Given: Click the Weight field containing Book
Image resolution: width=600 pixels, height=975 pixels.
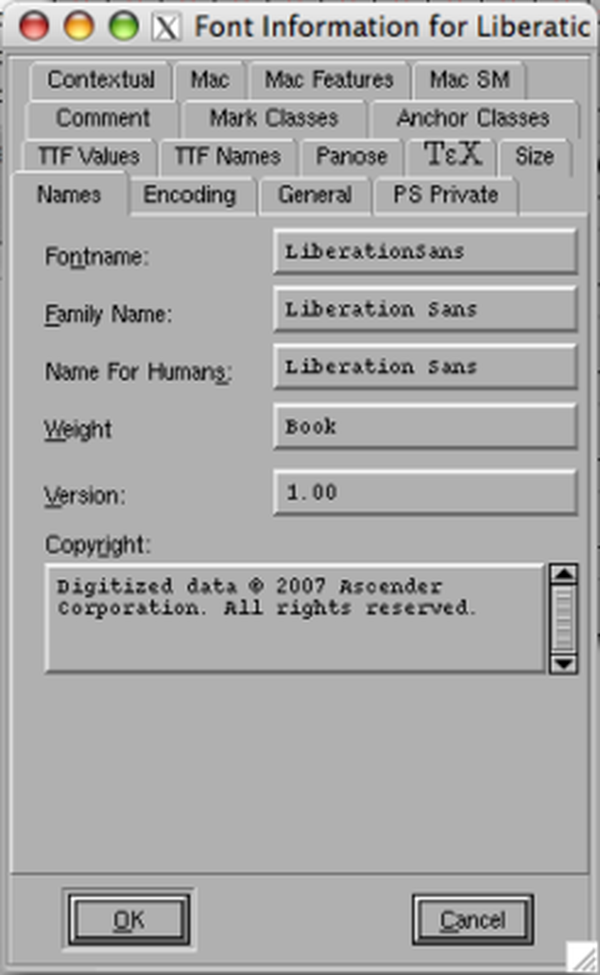Looking at the screenshot, I should pos(425,427).
